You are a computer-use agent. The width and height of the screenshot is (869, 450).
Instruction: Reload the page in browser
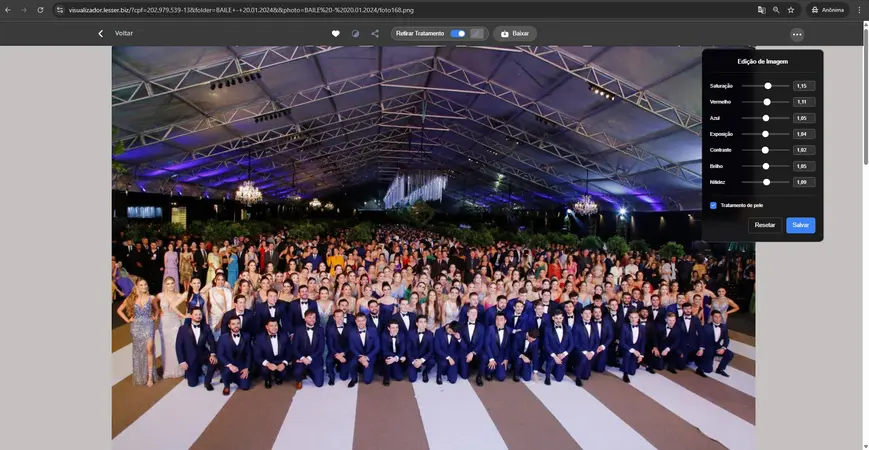tap(40, 10)
